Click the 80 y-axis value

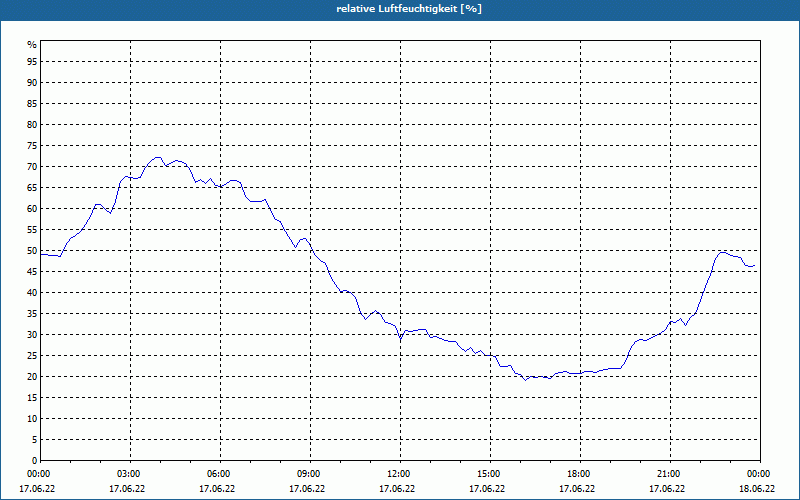[x=32, y=124]
